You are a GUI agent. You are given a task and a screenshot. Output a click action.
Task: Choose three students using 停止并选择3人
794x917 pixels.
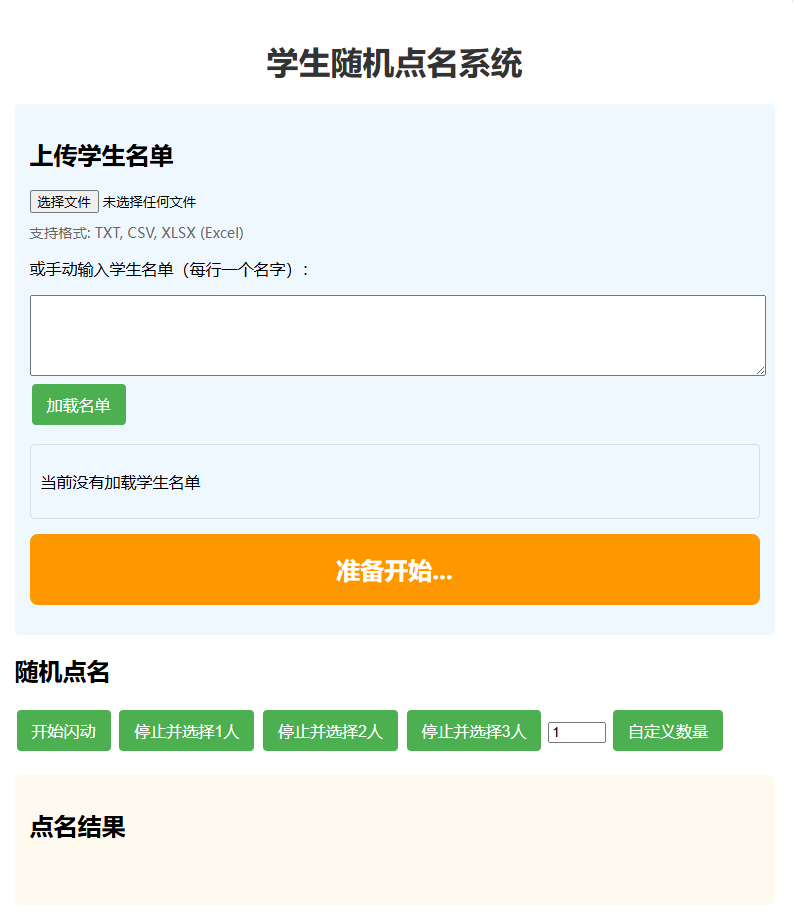coord(474,730)
